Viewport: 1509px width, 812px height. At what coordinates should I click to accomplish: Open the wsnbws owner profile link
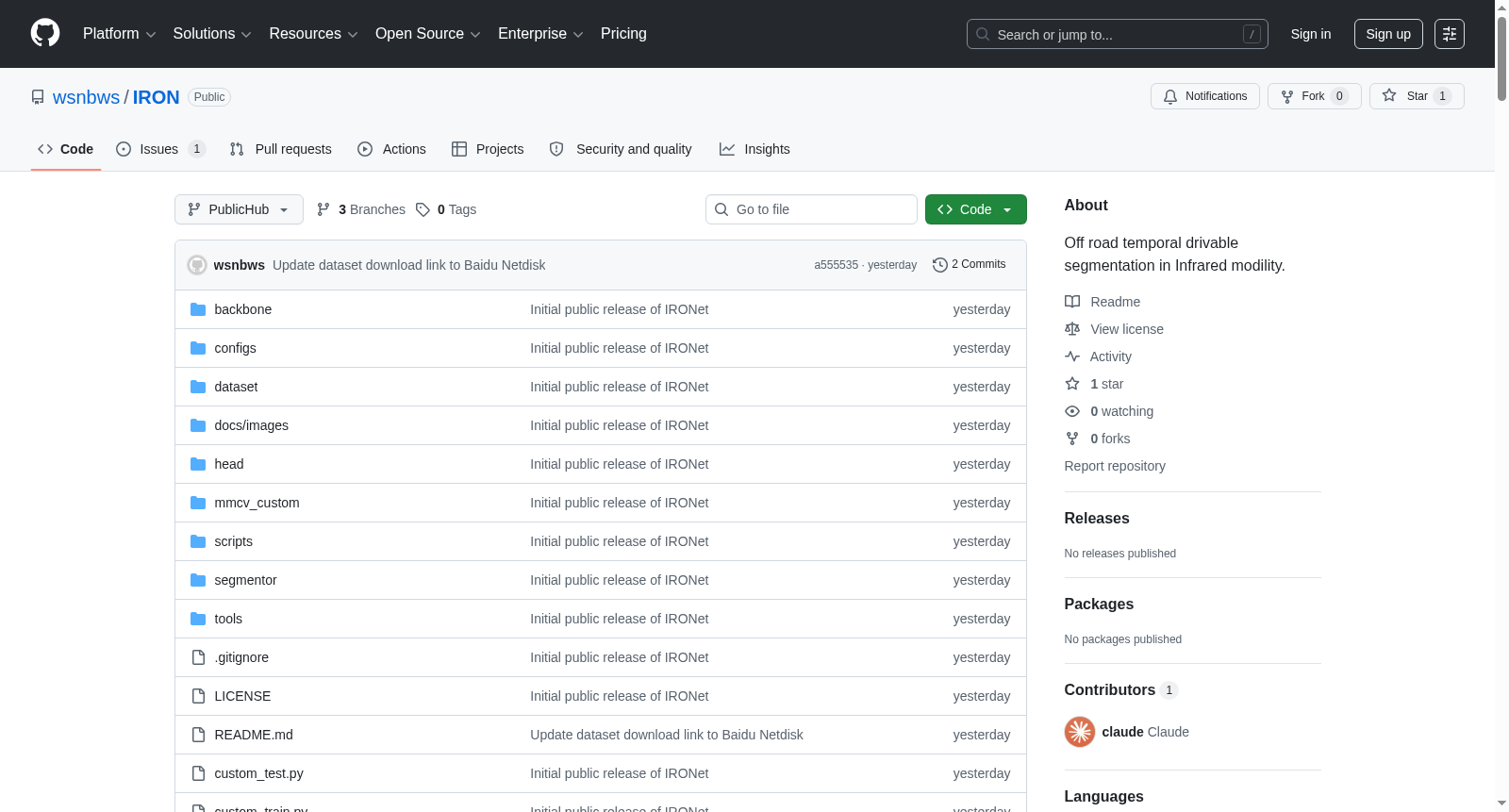[86, 97]
